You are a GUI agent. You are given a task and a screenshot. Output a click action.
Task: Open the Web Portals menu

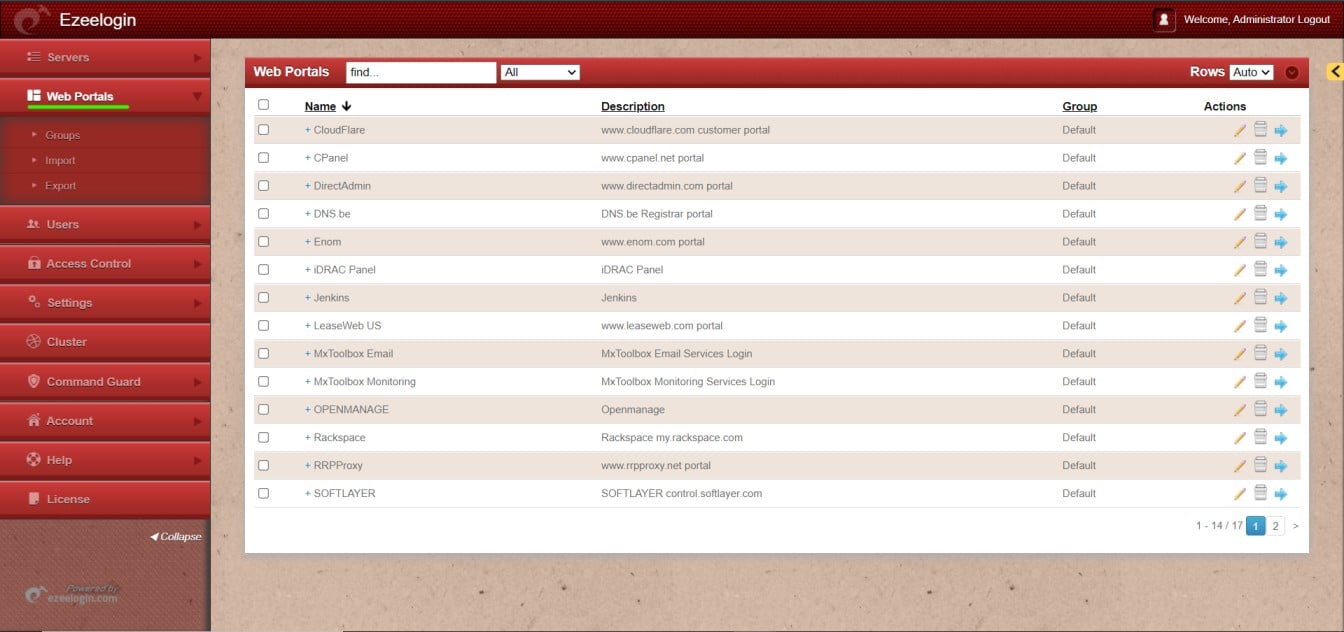click(x=105, y=97)
